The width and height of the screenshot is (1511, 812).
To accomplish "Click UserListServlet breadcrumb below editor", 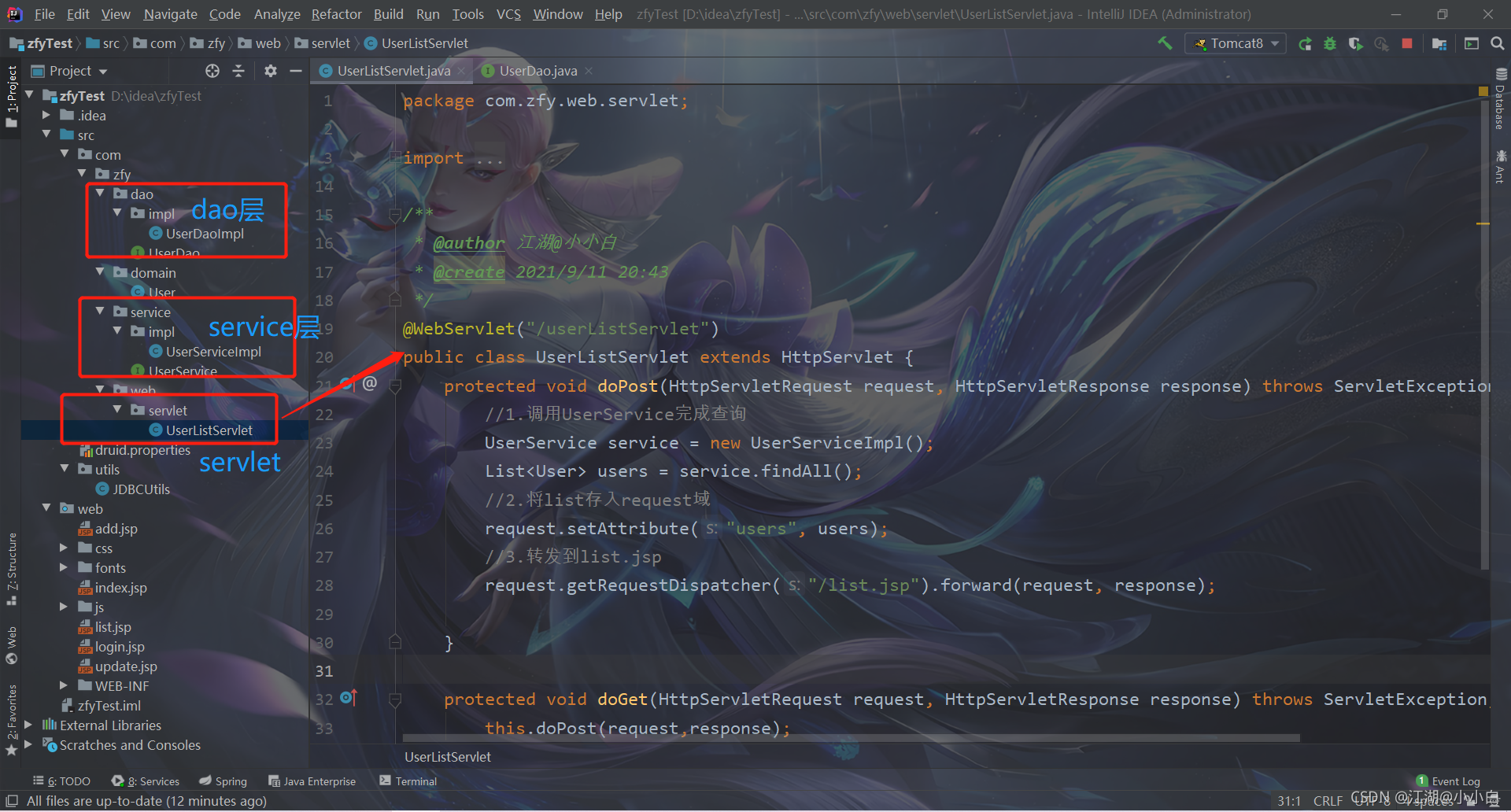I will click(448, 757).
